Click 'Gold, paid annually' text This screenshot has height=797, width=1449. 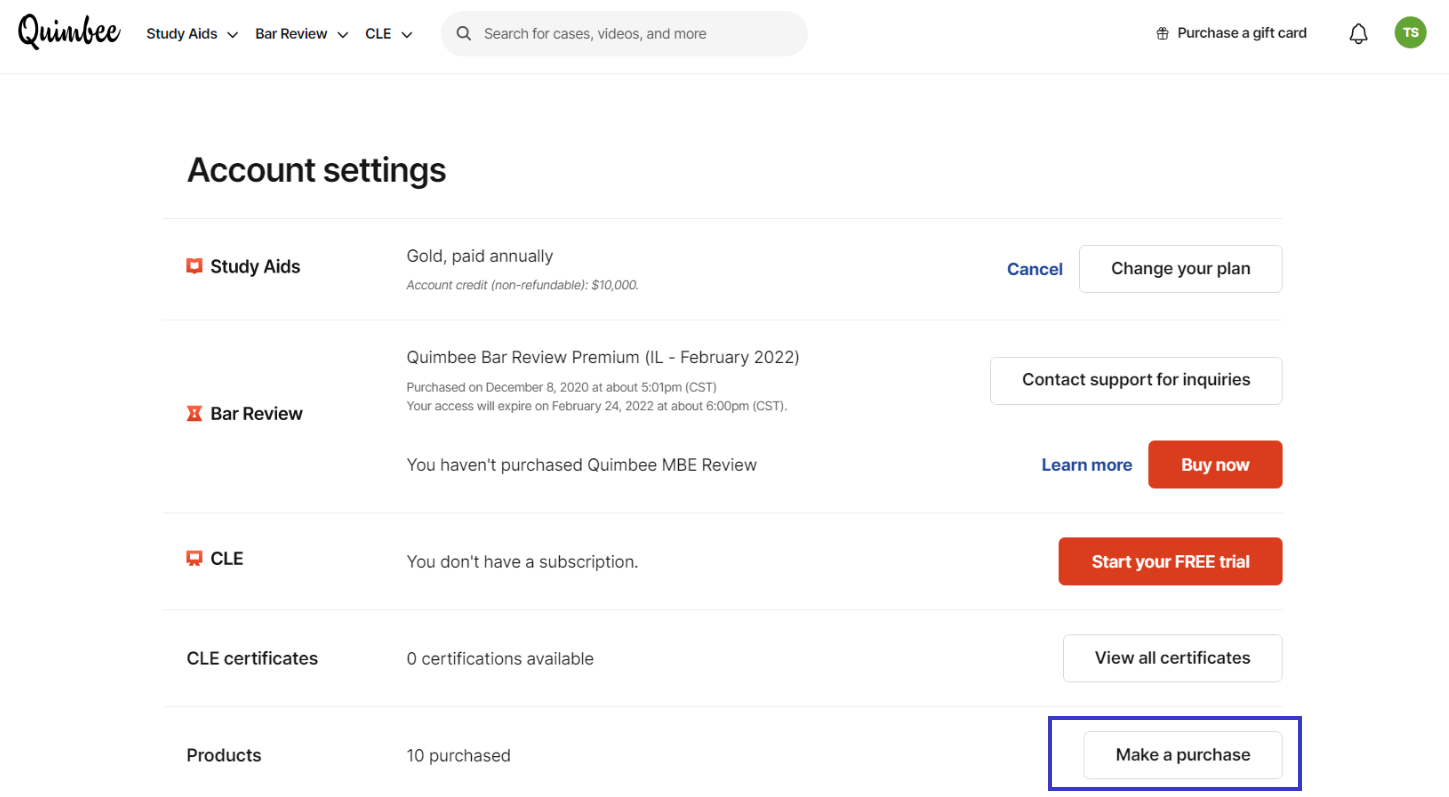[480, 257]
